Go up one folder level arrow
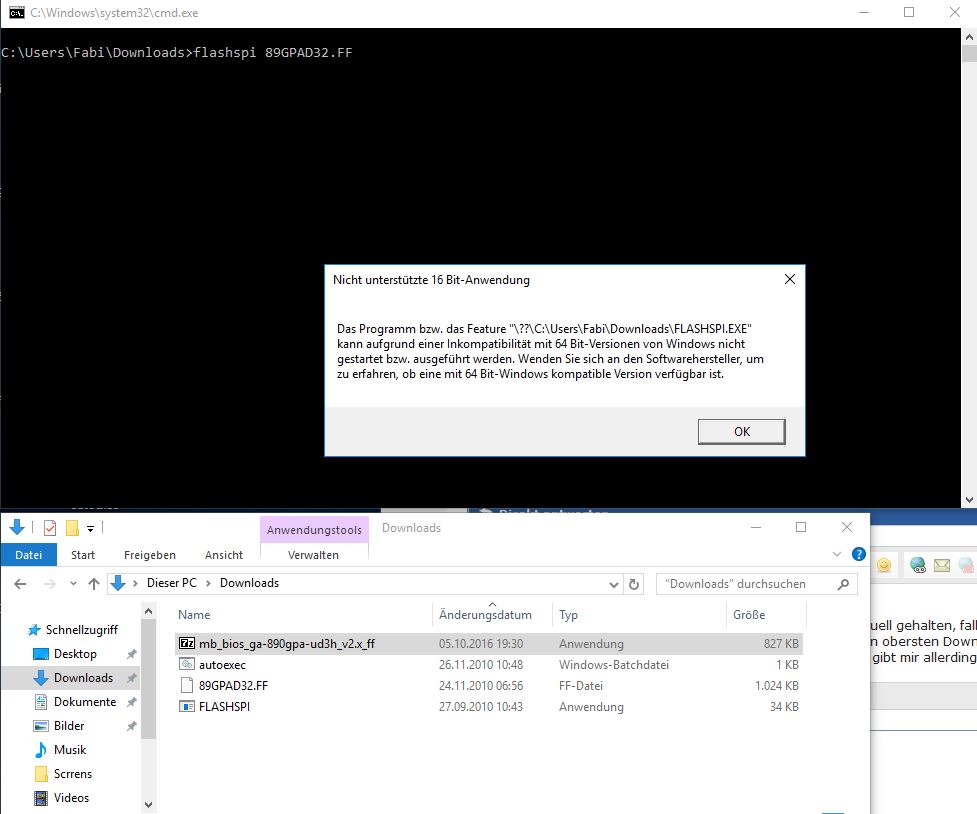The image size is (977, 814). tap(93, 583)
